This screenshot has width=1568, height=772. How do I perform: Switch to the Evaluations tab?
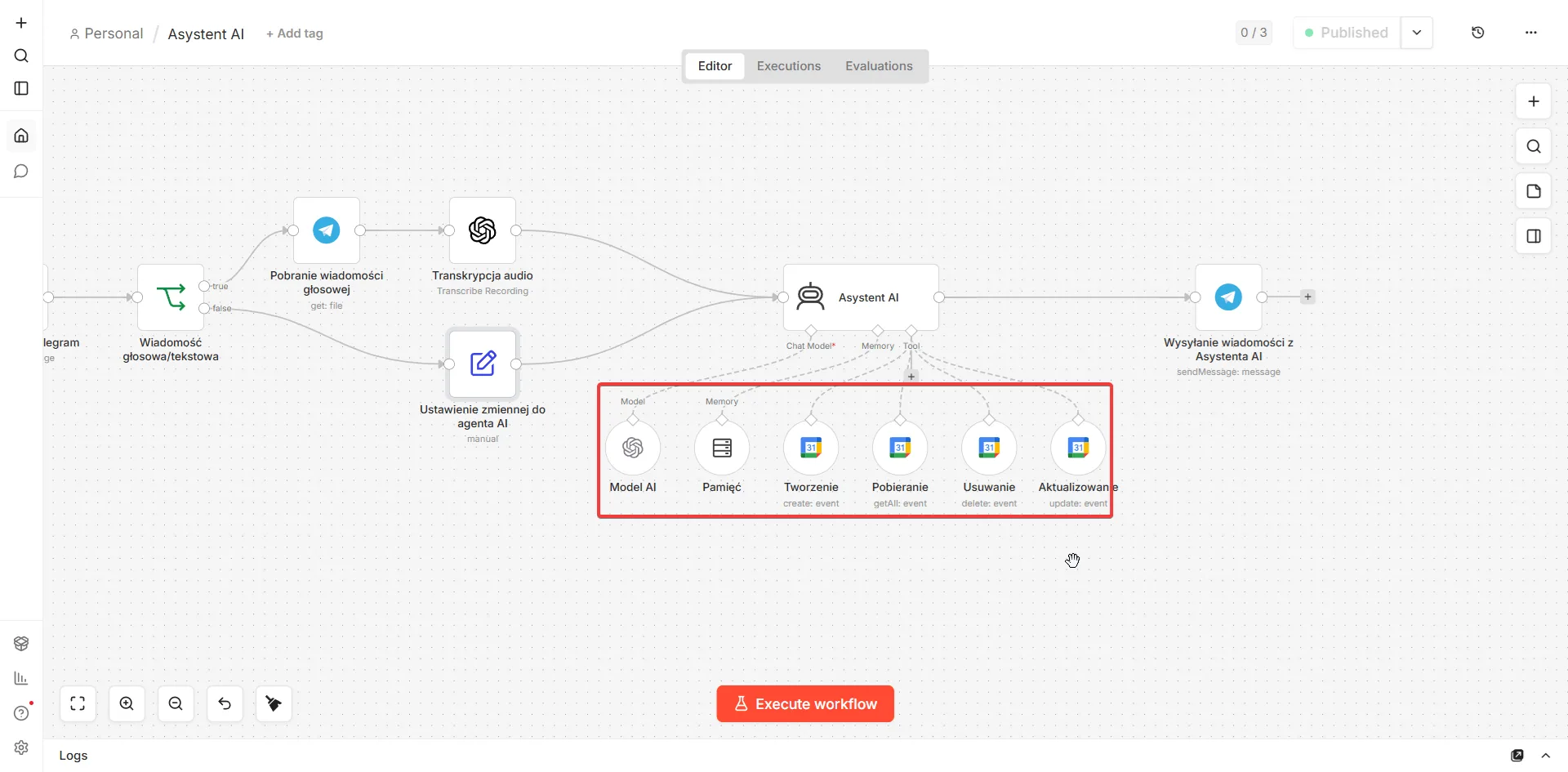(x=879, y=66)
